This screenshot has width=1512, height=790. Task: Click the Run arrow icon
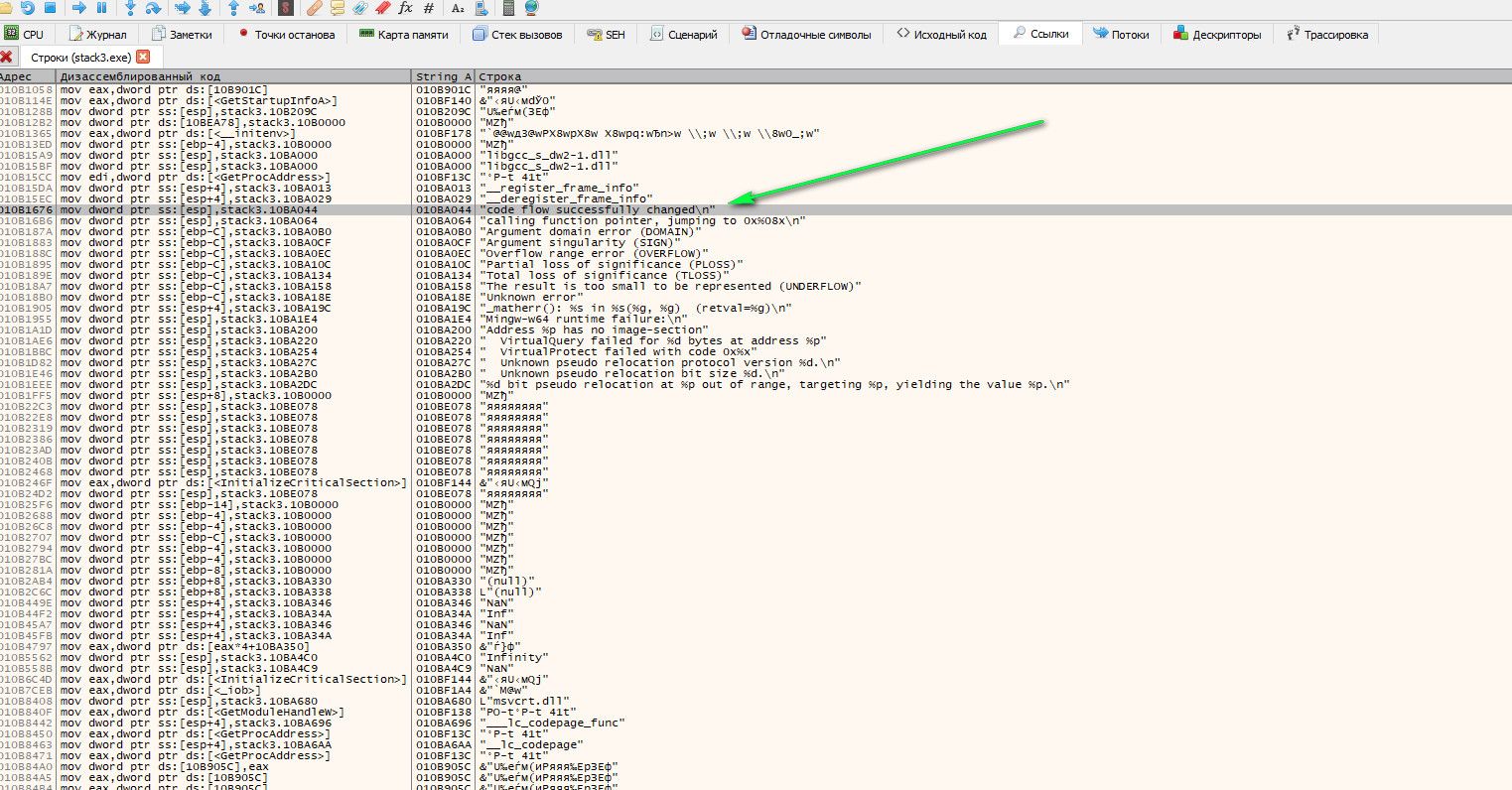click(79, 8)
